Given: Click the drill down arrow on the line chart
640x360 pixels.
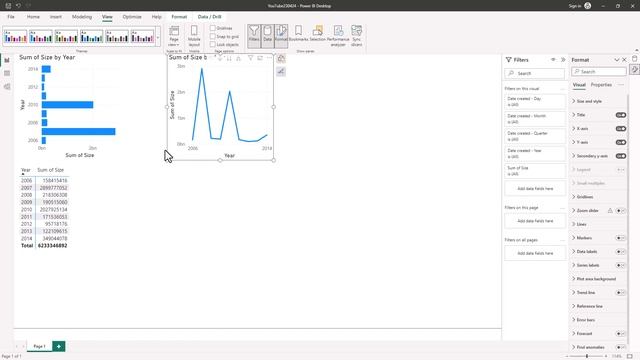Looking at the screenshot, I should click(x=220, y=58).
